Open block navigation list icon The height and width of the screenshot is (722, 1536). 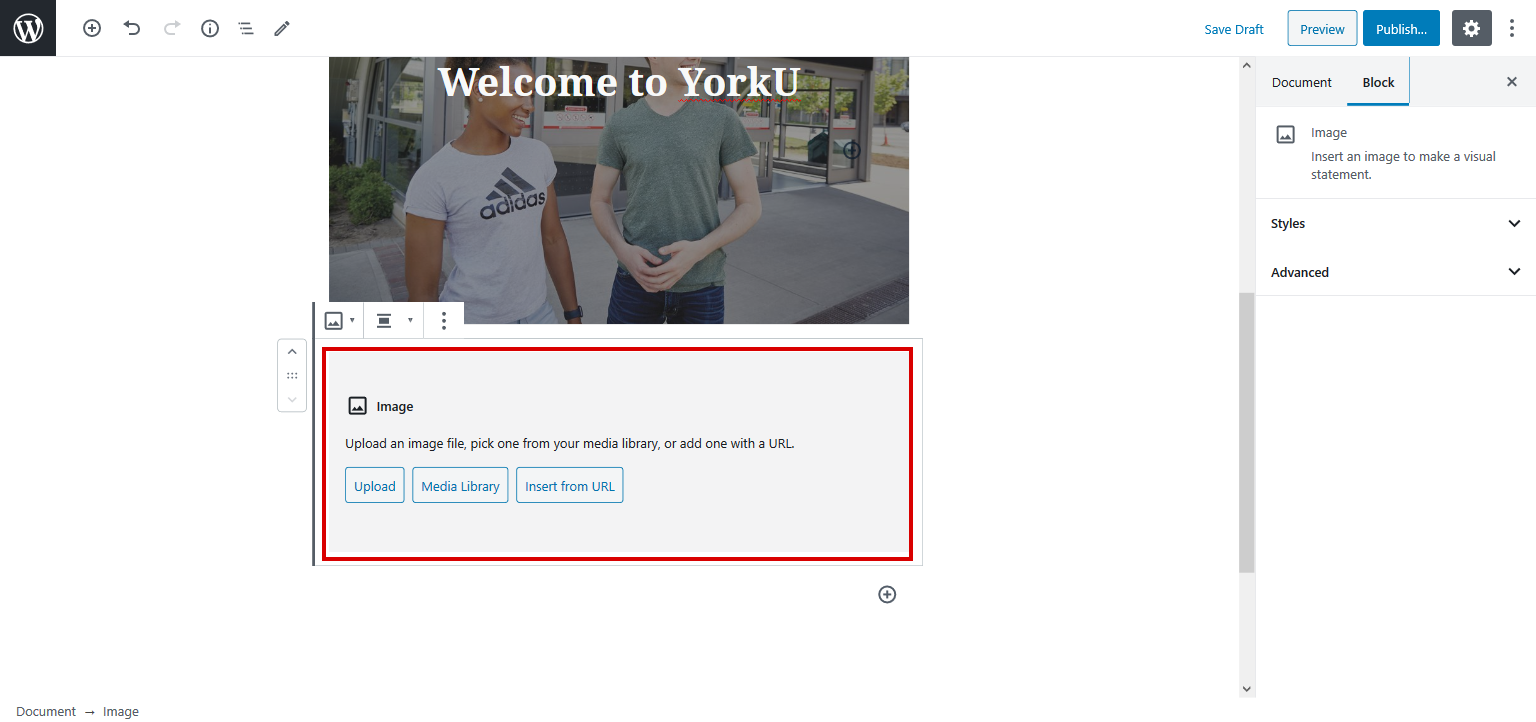point(246,29)
